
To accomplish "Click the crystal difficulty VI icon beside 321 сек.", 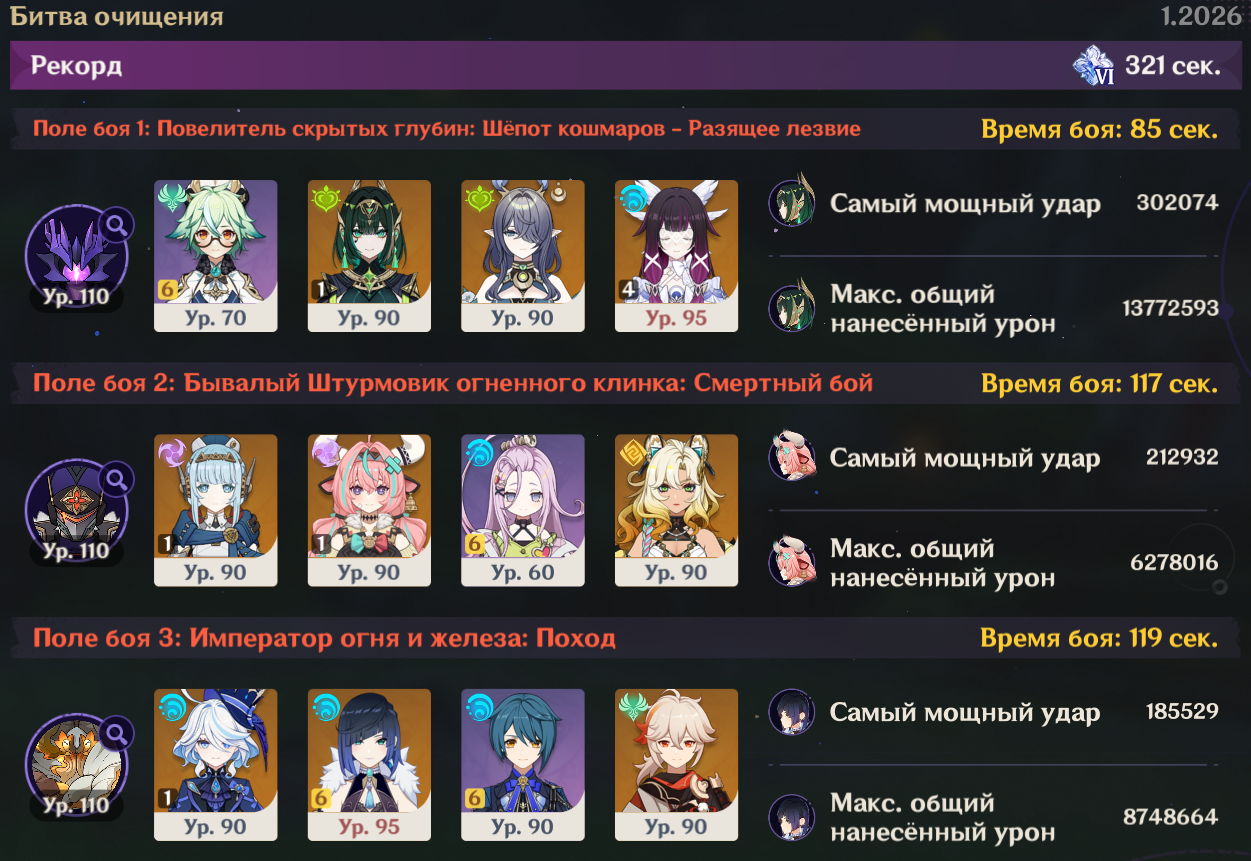I will coord(1094,67).
